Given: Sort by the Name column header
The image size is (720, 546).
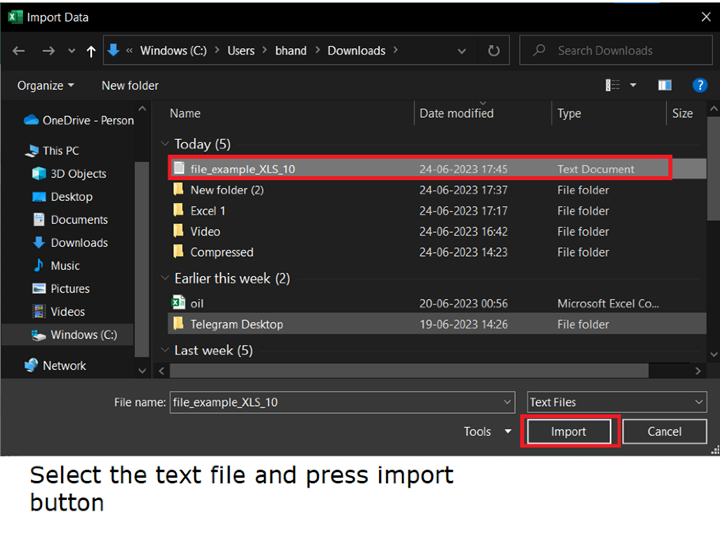Looking at the screenshot, I should tap(185, 114).
